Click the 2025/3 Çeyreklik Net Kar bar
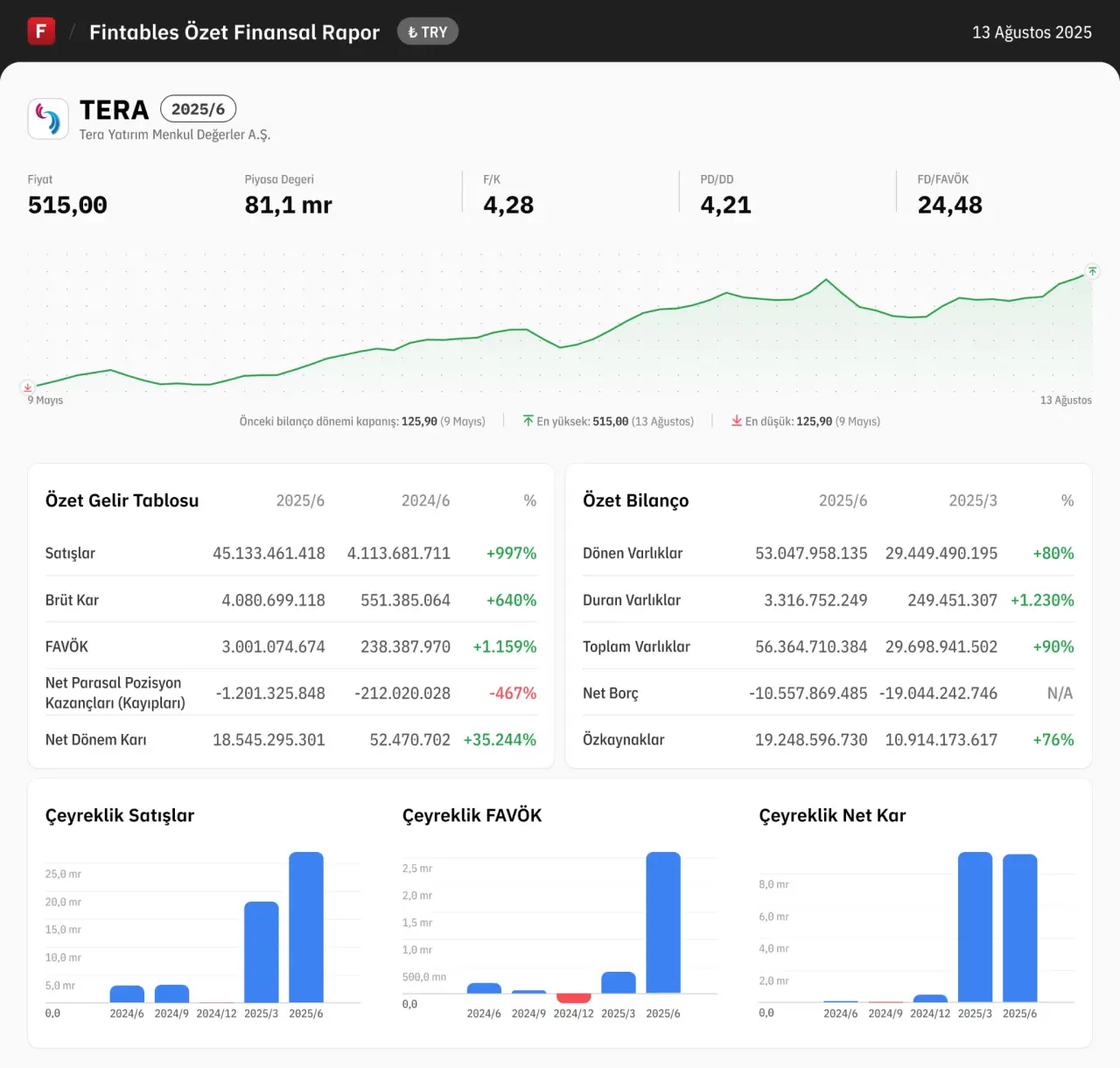This screenshot has width=1120, height=1068. 975,927
